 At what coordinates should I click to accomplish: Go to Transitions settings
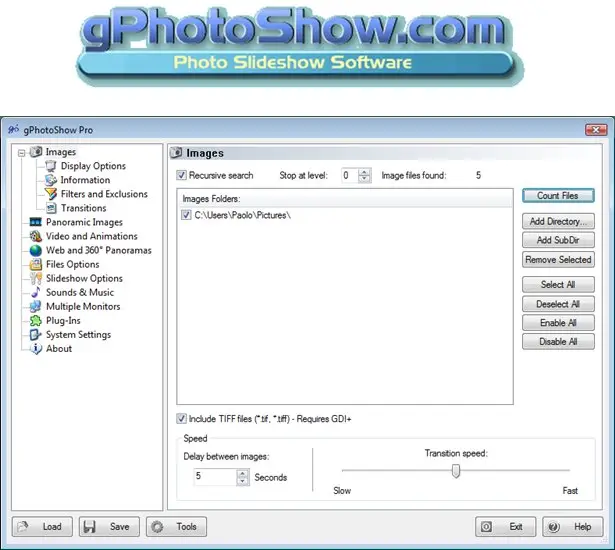point(84,208)
